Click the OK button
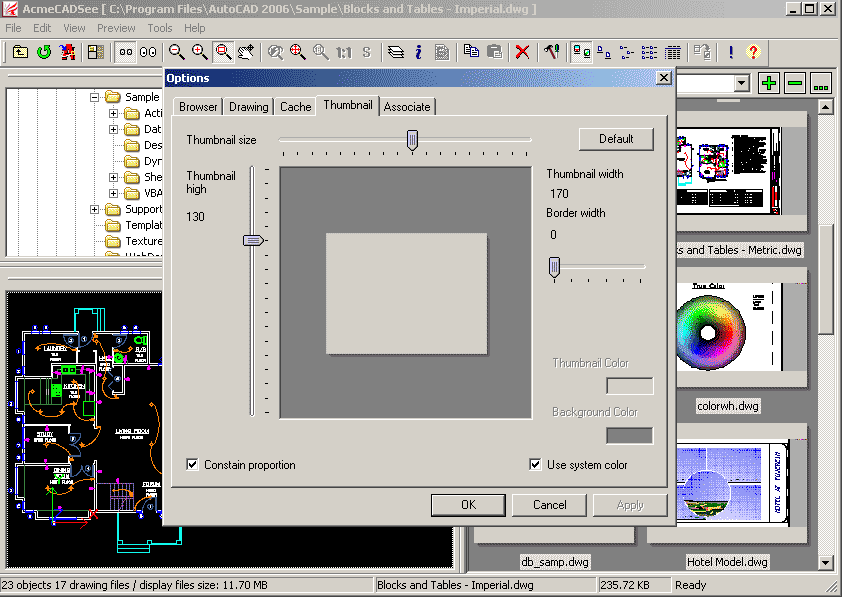This screenshot has height=597, width=842. click(468, 505)
